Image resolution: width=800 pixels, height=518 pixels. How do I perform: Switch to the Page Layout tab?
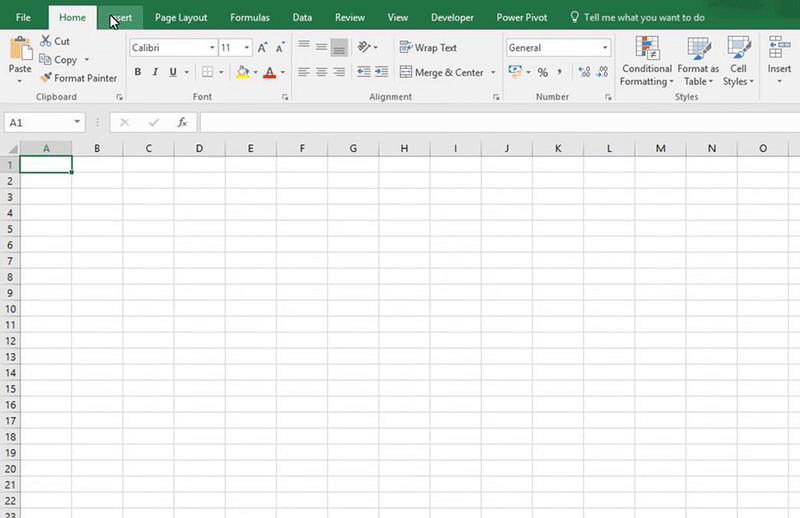[181, 17]
